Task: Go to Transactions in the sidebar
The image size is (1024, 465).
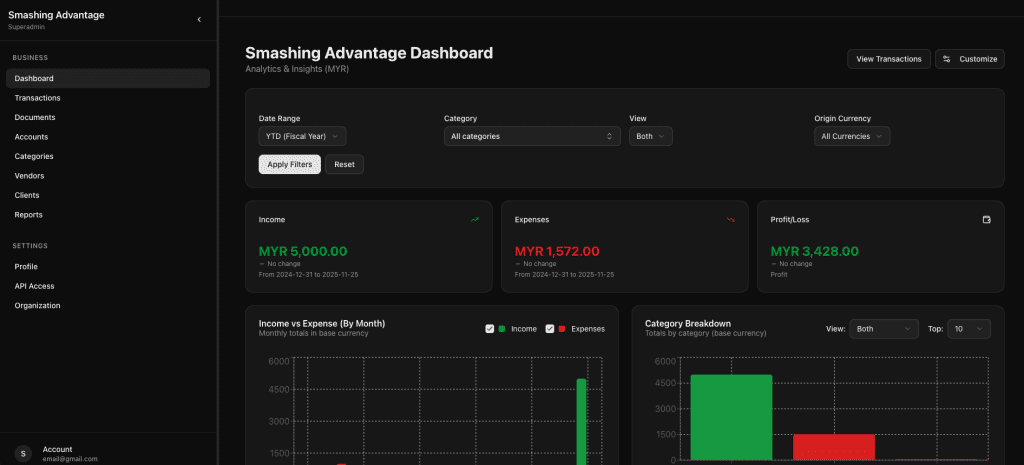Action: point(108,98)
